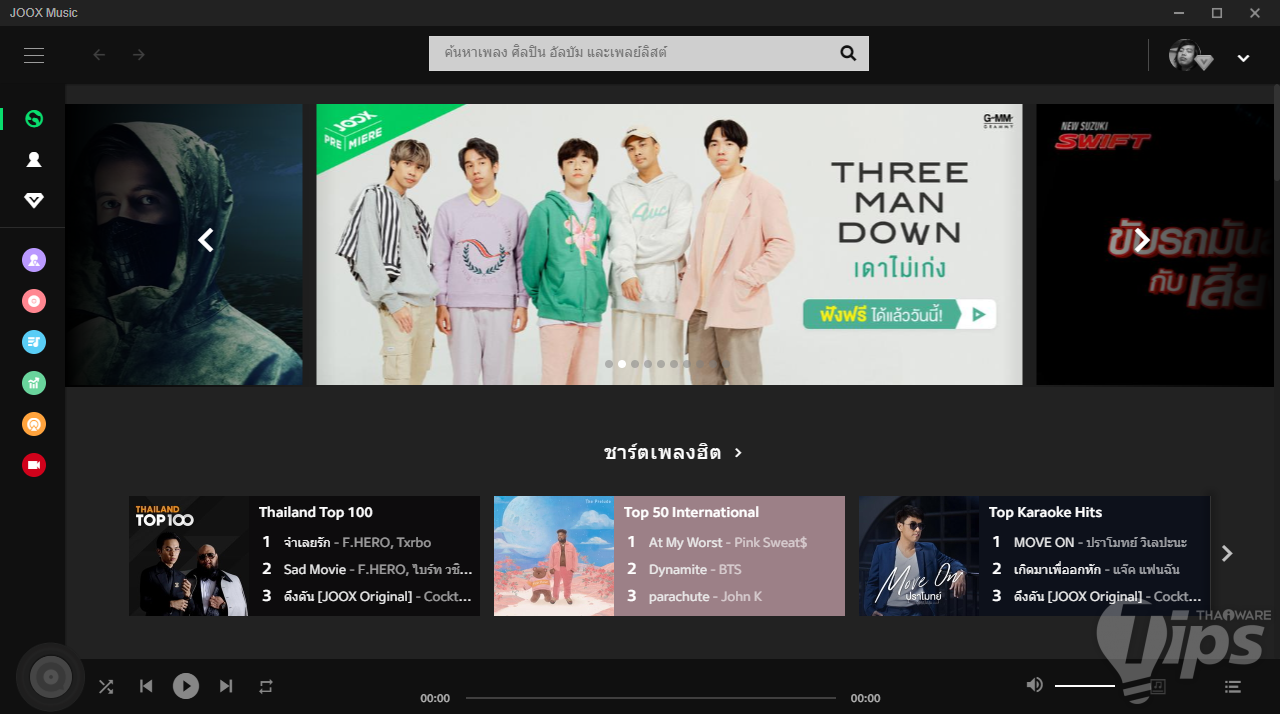Open the purple Artists sidebar icon

(x=34, y=261)
